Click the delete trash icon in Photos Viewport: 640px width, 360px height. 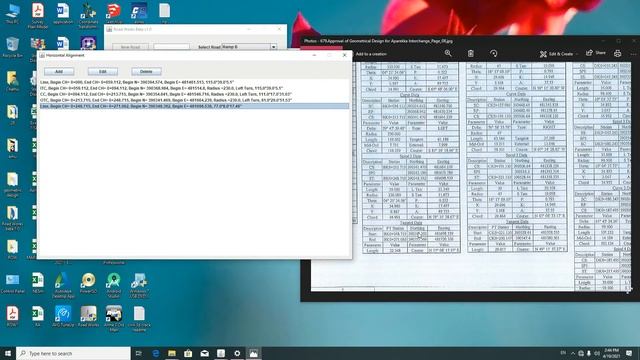471,53
